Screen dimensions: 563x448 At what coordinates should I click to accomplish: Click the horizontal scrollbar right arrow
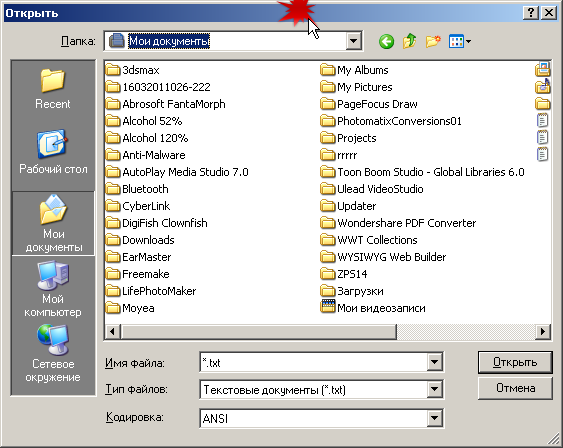(543, 331)
